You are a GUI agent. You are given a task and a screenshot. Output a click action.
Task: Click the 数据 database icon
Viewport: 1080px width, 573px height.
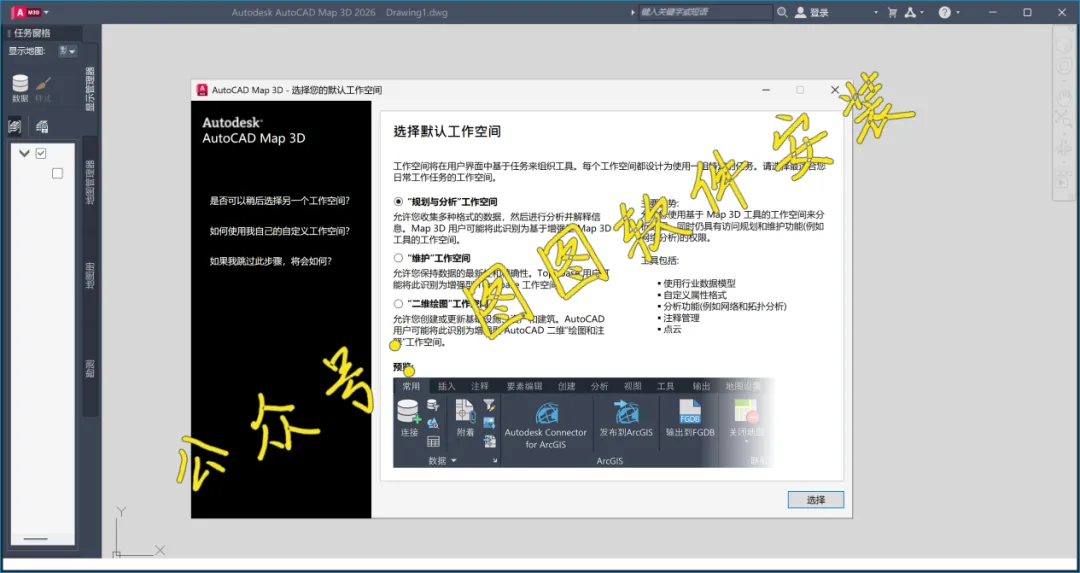[20, 89]
